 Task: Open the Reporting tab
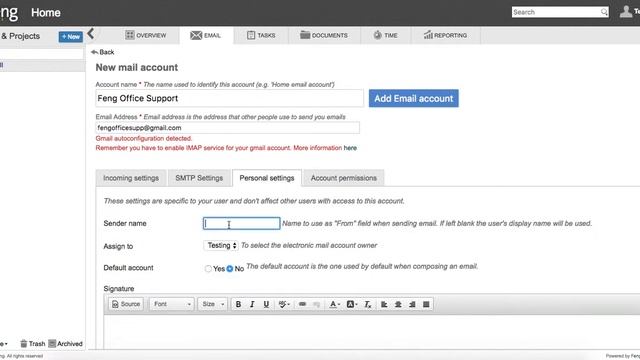click(x=445, y=36)
